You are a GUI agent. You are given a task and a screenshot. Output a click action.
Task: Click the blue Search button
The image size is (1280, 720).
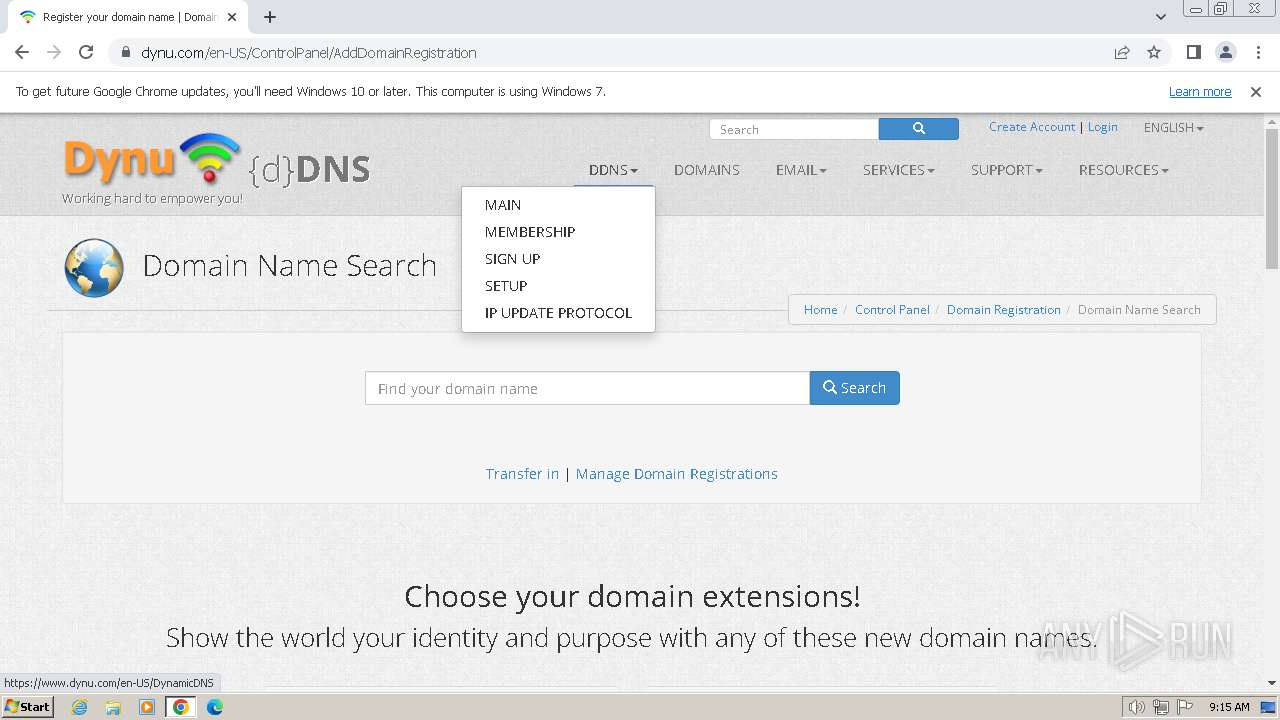(x=854, y=388)
